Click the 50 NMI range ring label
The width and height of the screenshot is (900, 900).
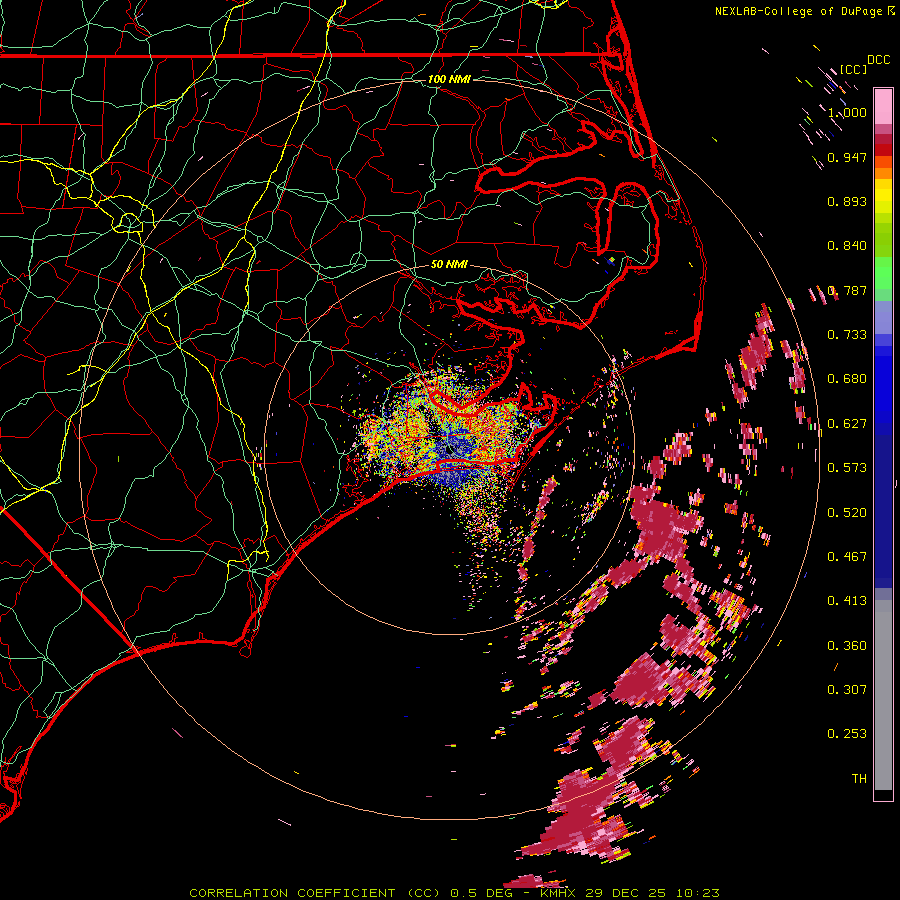click(x=449, y=264)
